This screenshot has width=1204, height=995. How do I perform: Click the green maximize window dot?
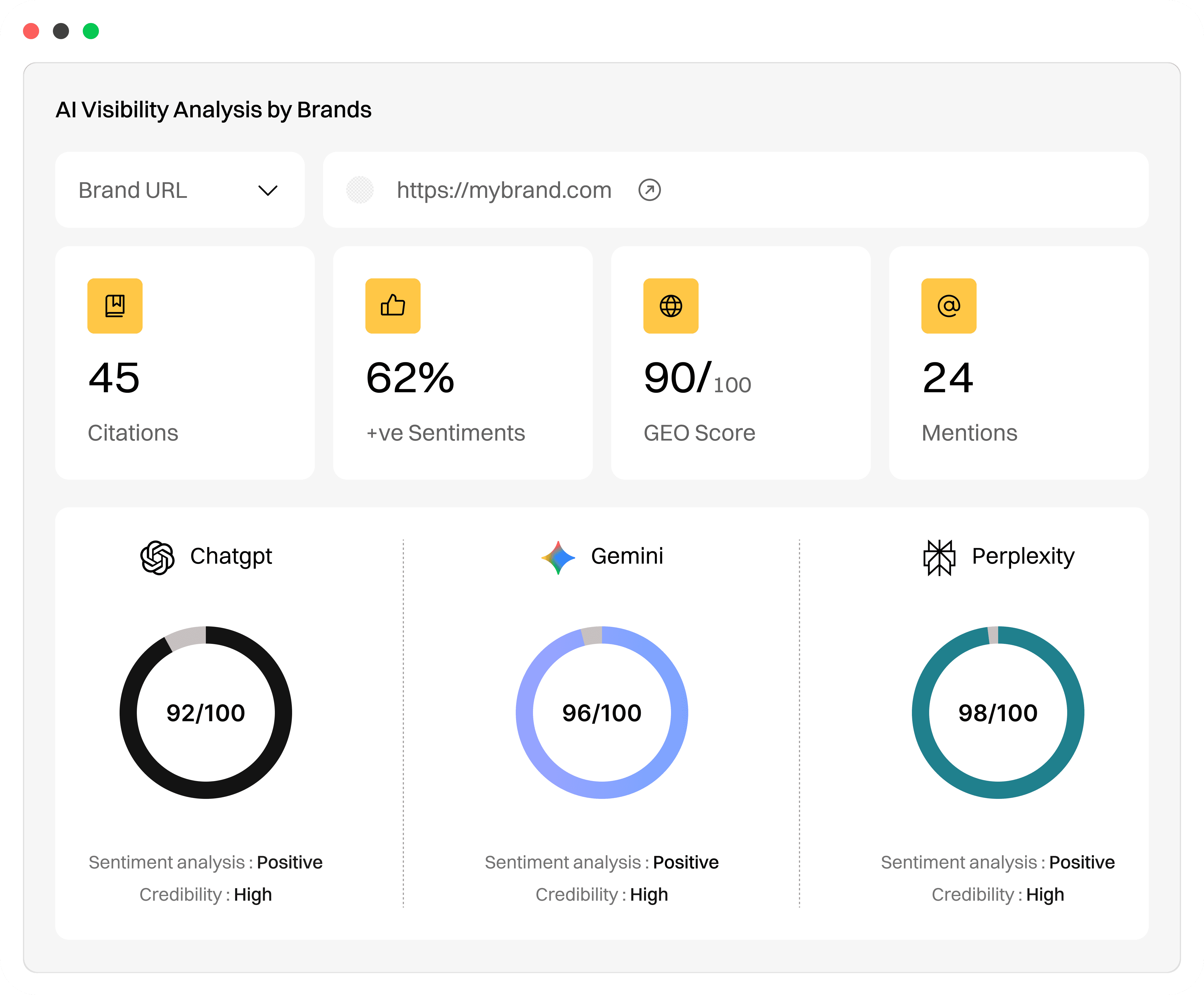pyautogui.click(x=91, y=31)
